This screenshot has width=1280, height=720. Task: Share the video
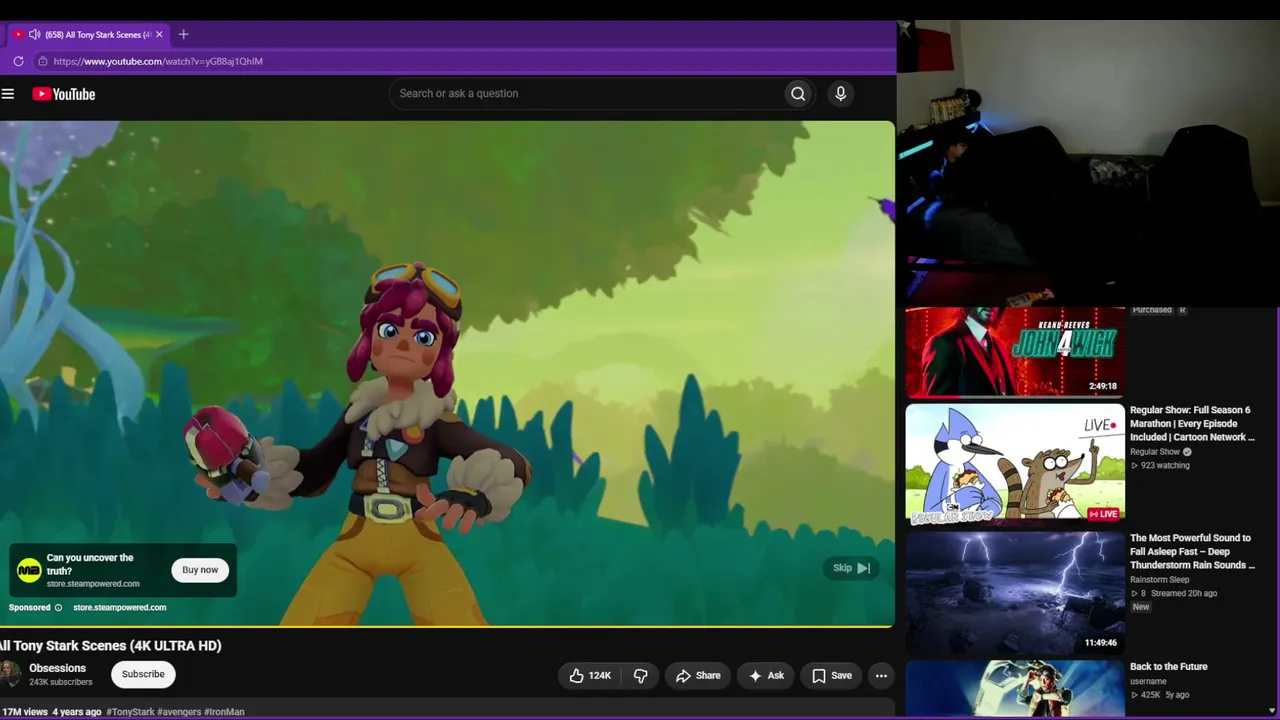698,676
